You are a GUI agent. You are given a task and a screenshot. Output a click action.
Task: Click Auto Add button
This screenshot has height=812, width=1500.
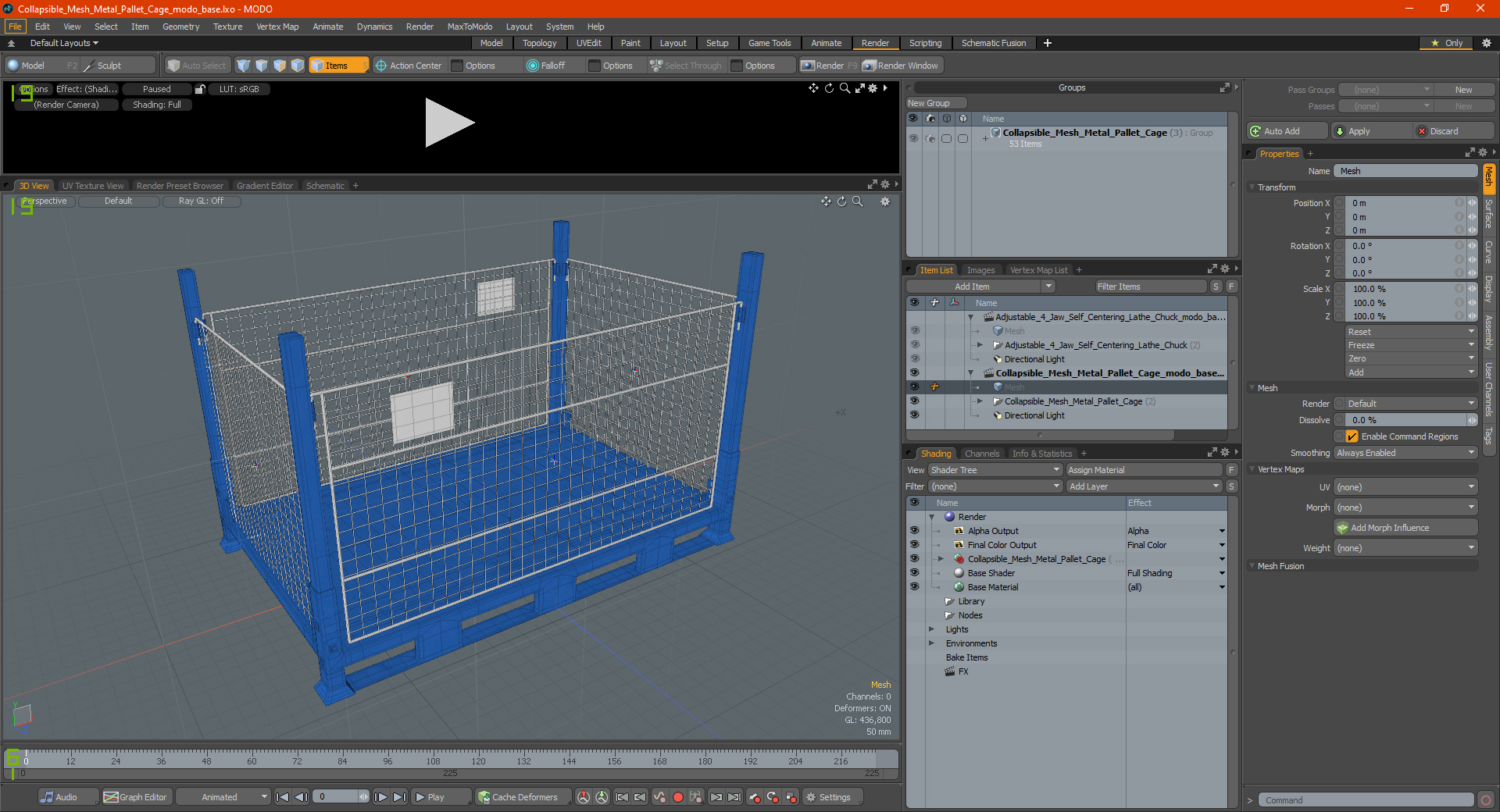1287,131
